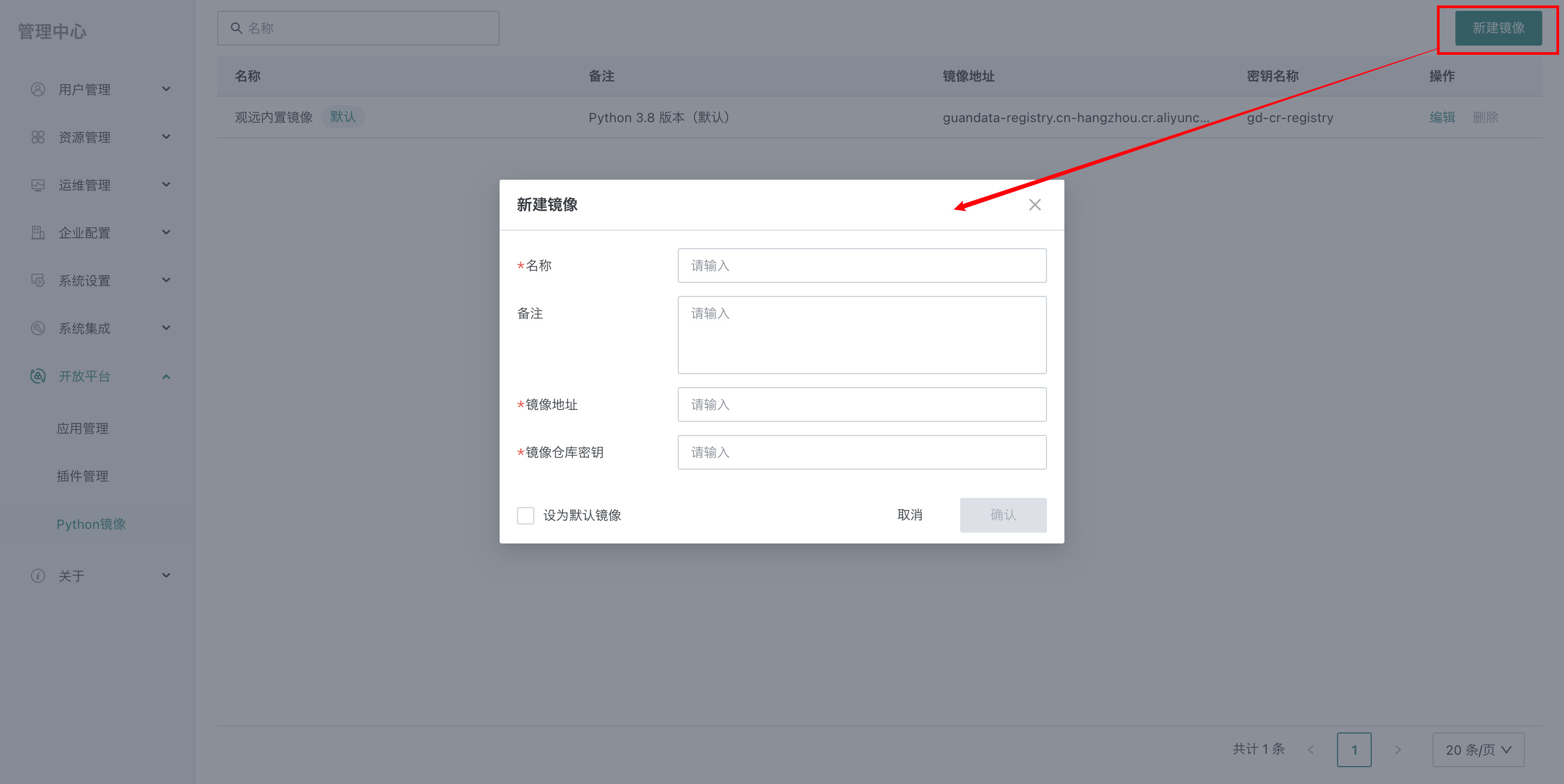Click the 企业配置 building icon
Viewport: 1564px width, 784px height.
37,233
